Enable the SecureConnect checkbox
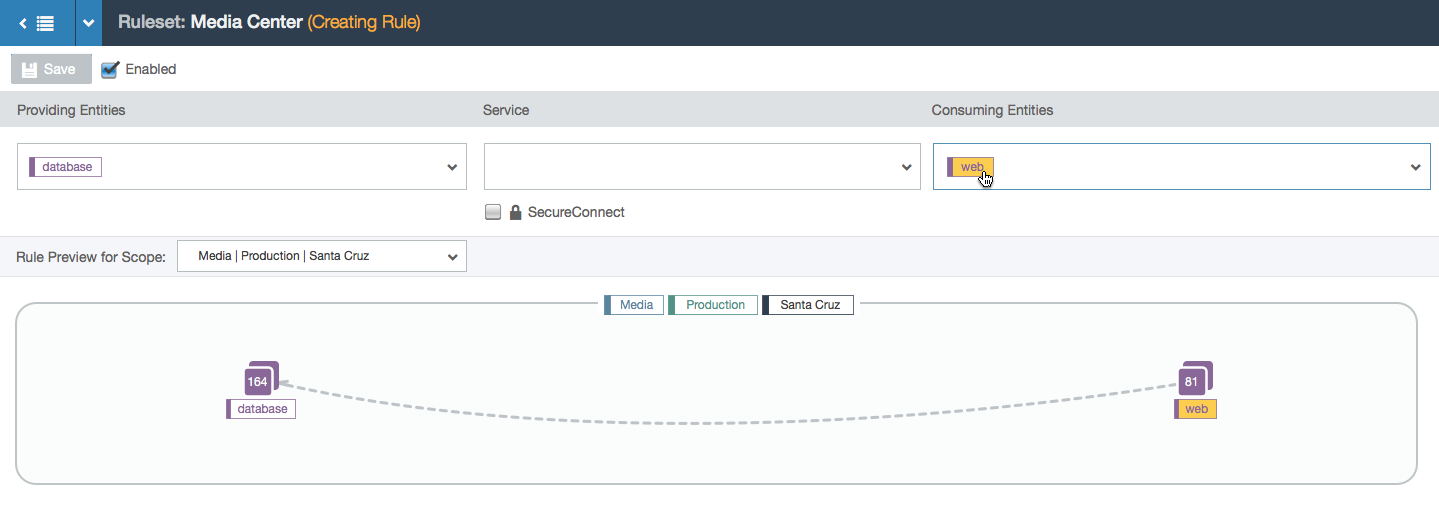Viewport: 1439px width, 518px height. pos(493,212)
